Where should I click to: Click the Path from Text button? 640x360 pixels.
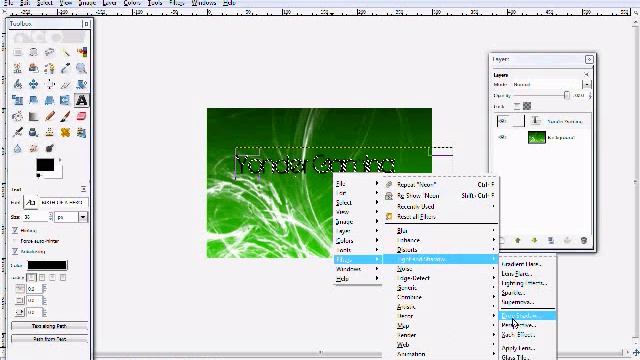[x=49, y=339]
